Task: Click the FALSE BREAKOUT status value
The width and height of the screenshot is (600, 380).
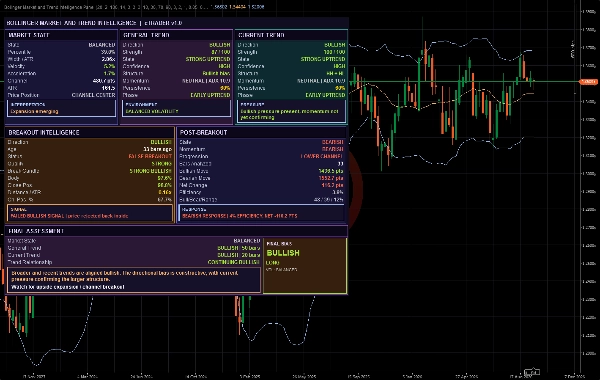Action: pyautogui.click(x=150, y=157)
